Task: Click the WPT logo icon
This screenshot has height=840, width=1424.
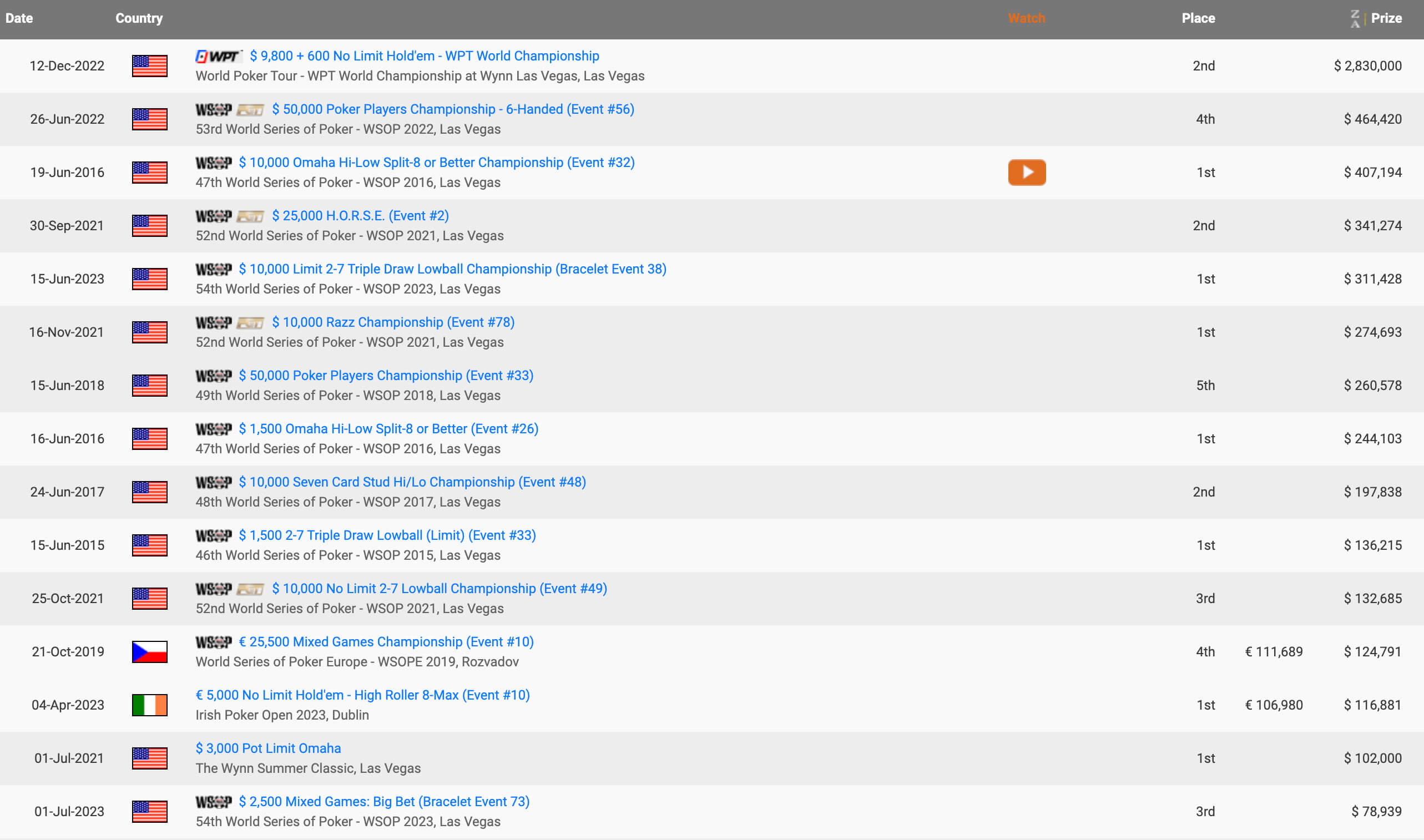Action: coord(218,56)
